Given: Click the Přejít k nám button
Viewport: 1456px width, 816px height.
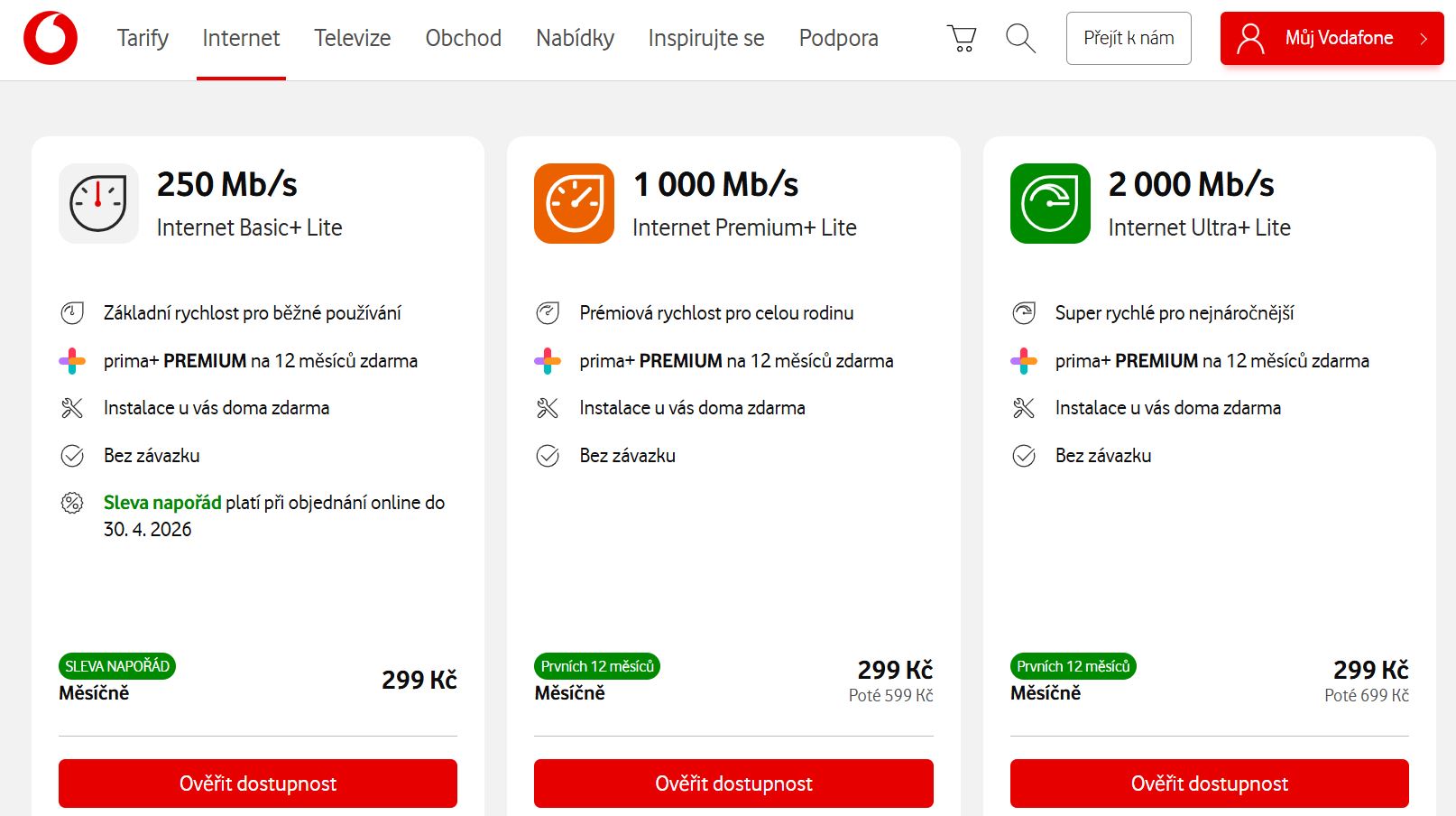Looking at the screenshot, I should [x=1129, y=38].
